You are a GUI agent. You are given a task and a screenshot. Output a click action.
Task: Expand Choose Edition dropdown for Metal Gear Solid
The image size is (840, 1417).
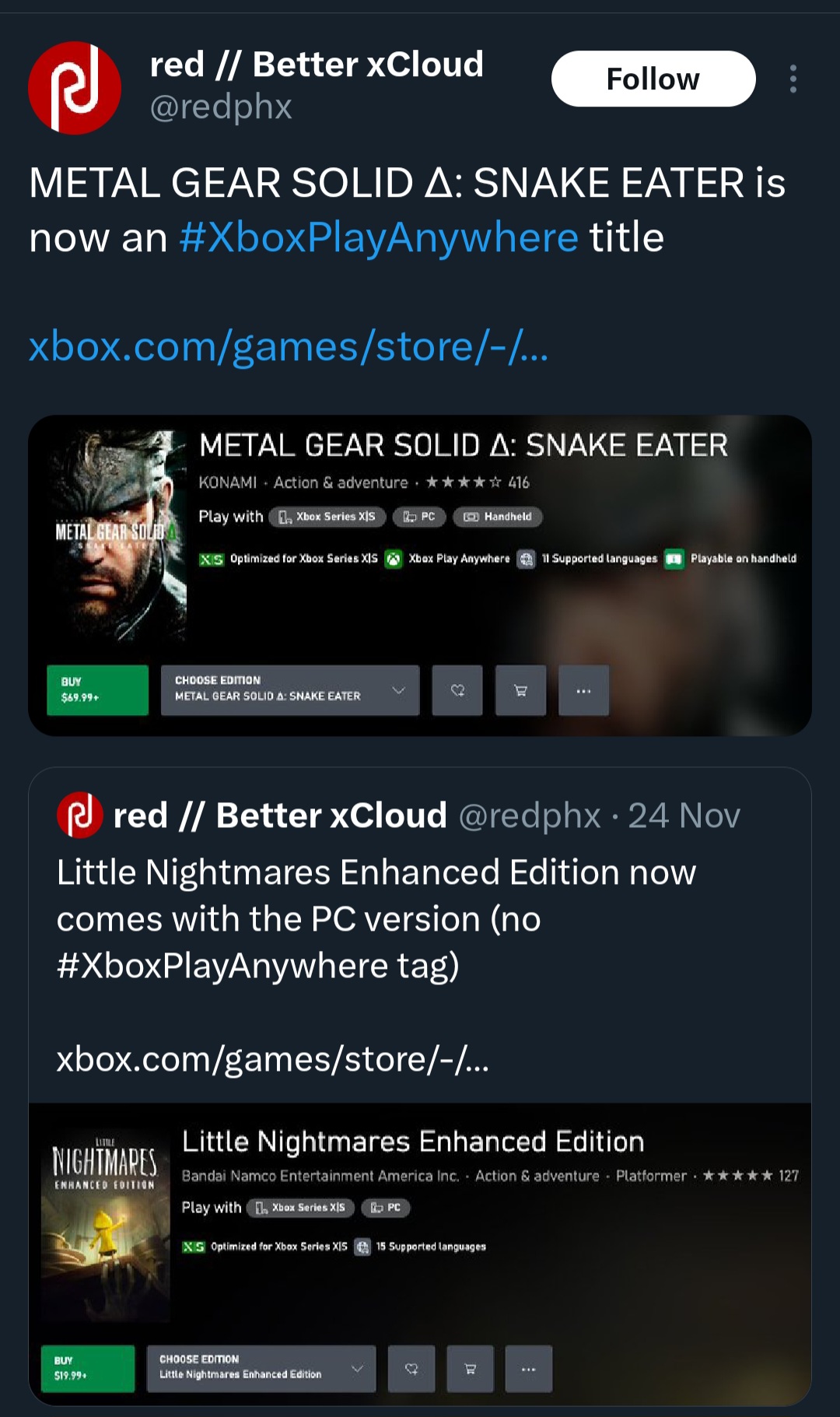click(289, 690)
